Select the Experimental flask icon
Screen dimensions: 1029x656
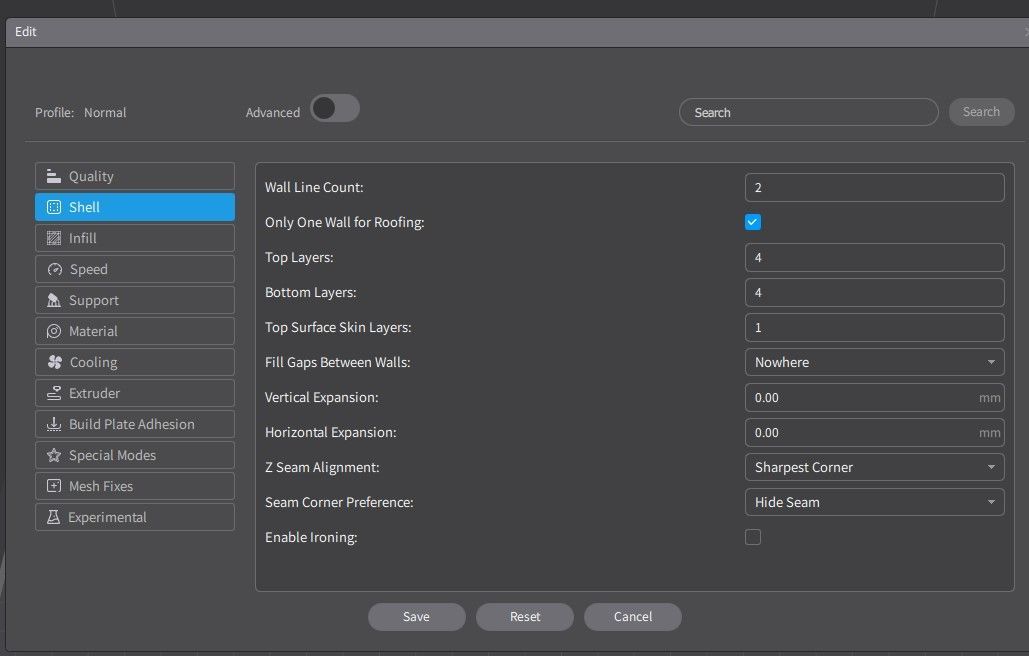[53, 517]
